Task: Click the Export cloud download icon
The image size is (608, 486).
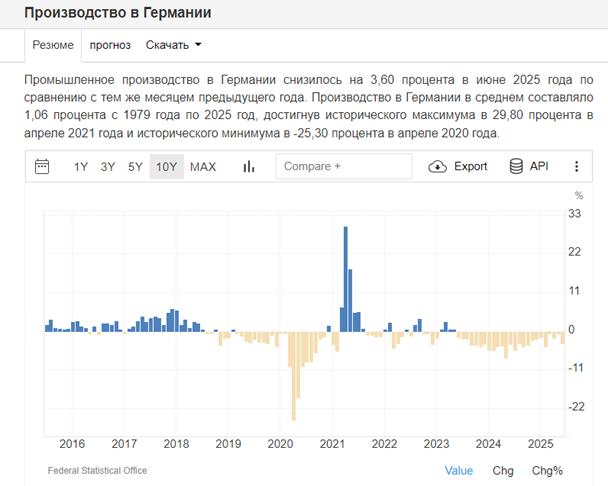Action: 437,166
